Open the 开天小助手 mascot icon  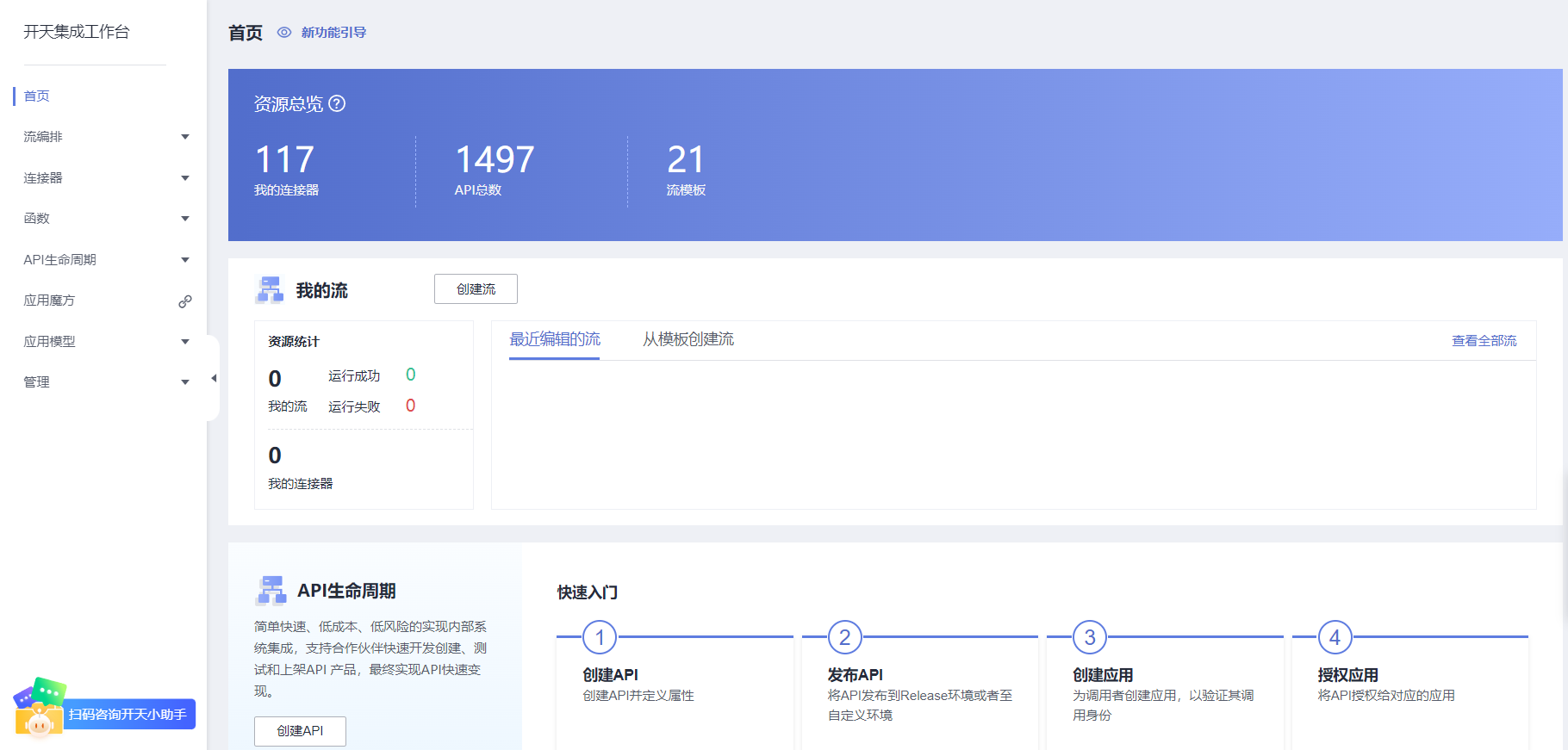pos(39,708)
